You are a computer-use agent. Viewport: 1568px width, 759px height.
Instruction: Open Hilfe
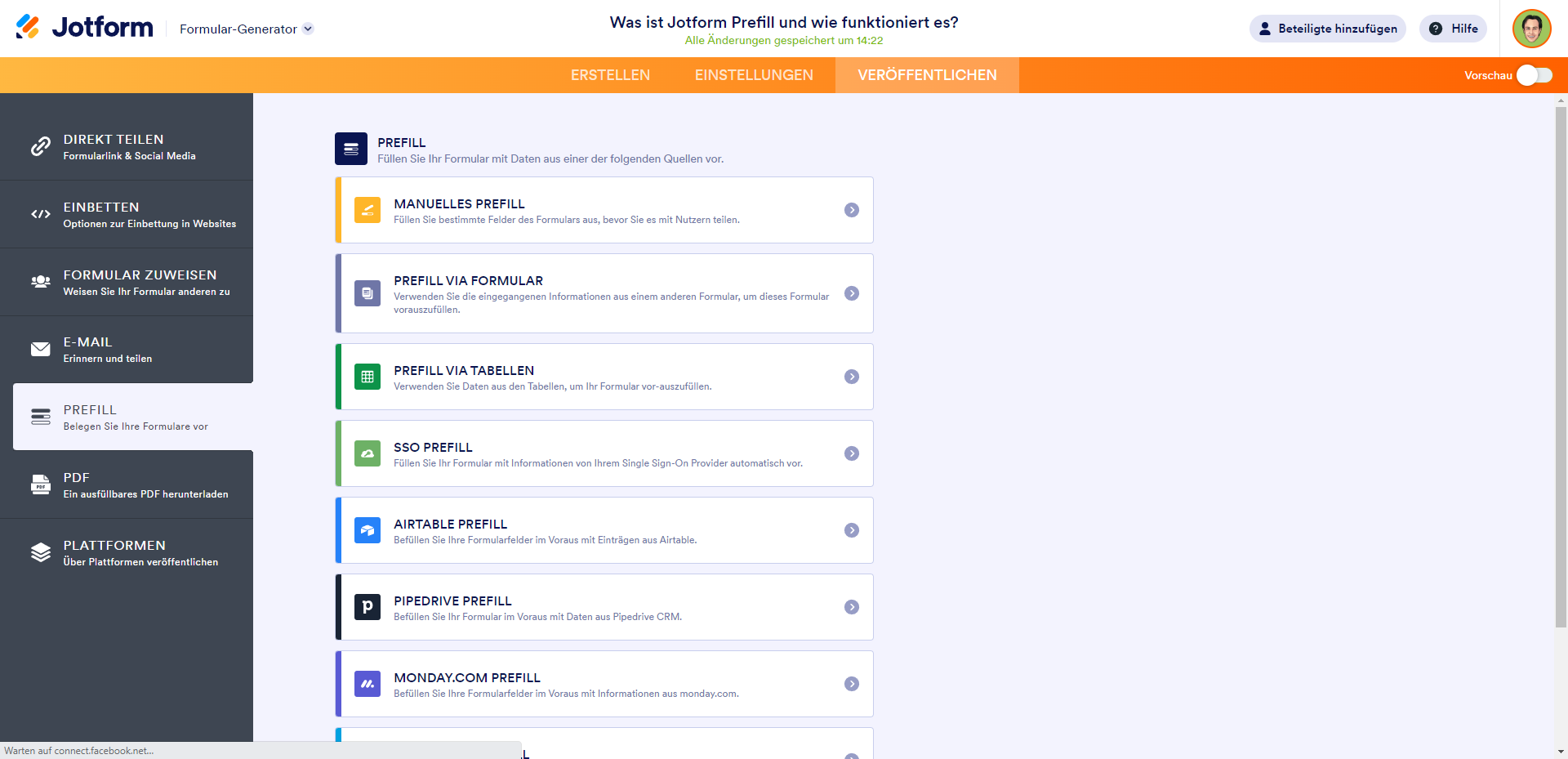pyautogui.click(x=1453, y=29)
